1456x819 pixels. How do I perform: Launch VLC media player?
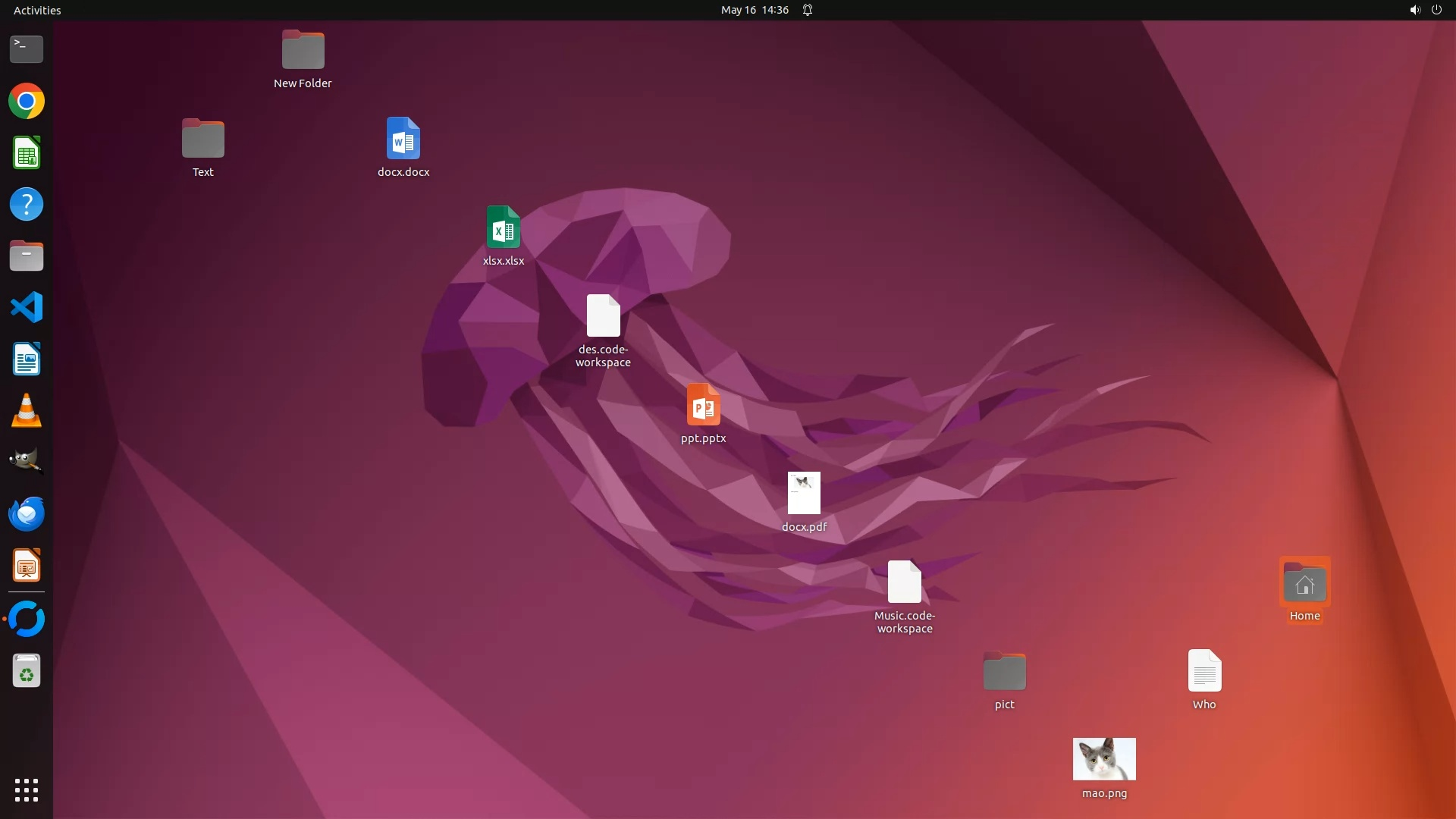coord(27,411)
